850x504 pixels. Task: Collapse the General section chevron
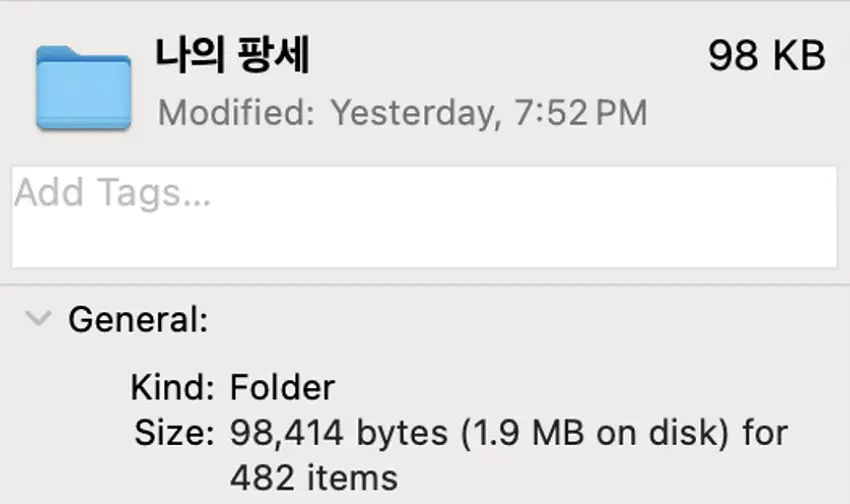click(39, 318)
